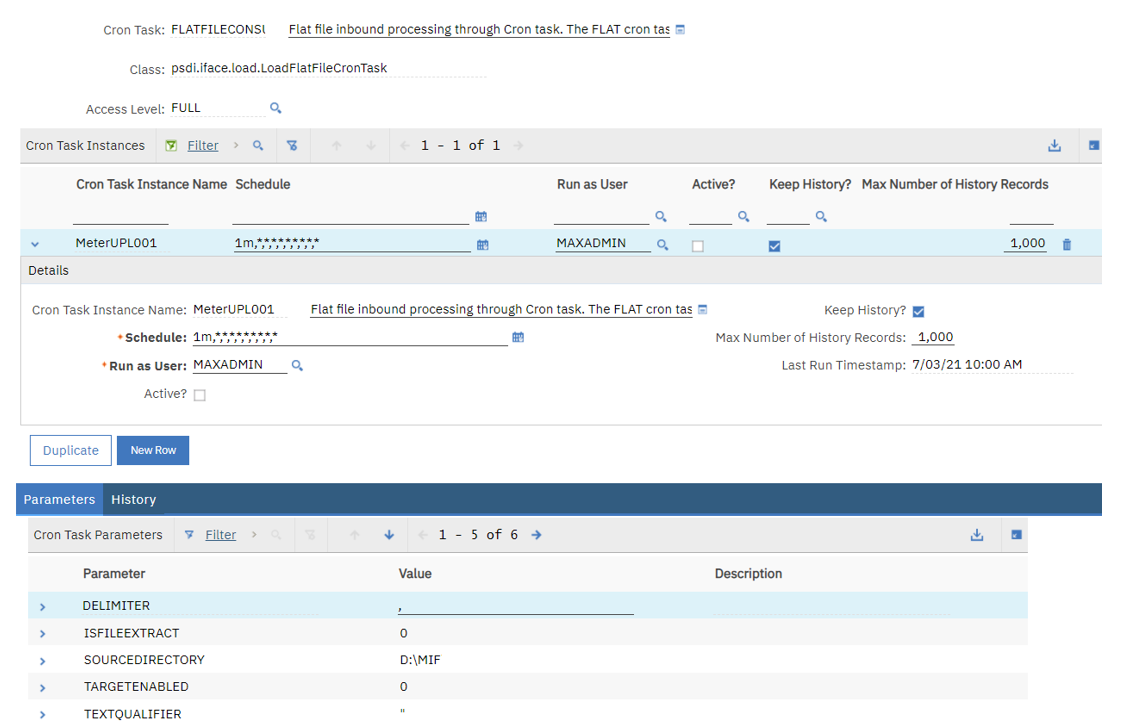This screenshot has width=1122, height=723.
Task: Click New Row button
Action: [153, 450]
